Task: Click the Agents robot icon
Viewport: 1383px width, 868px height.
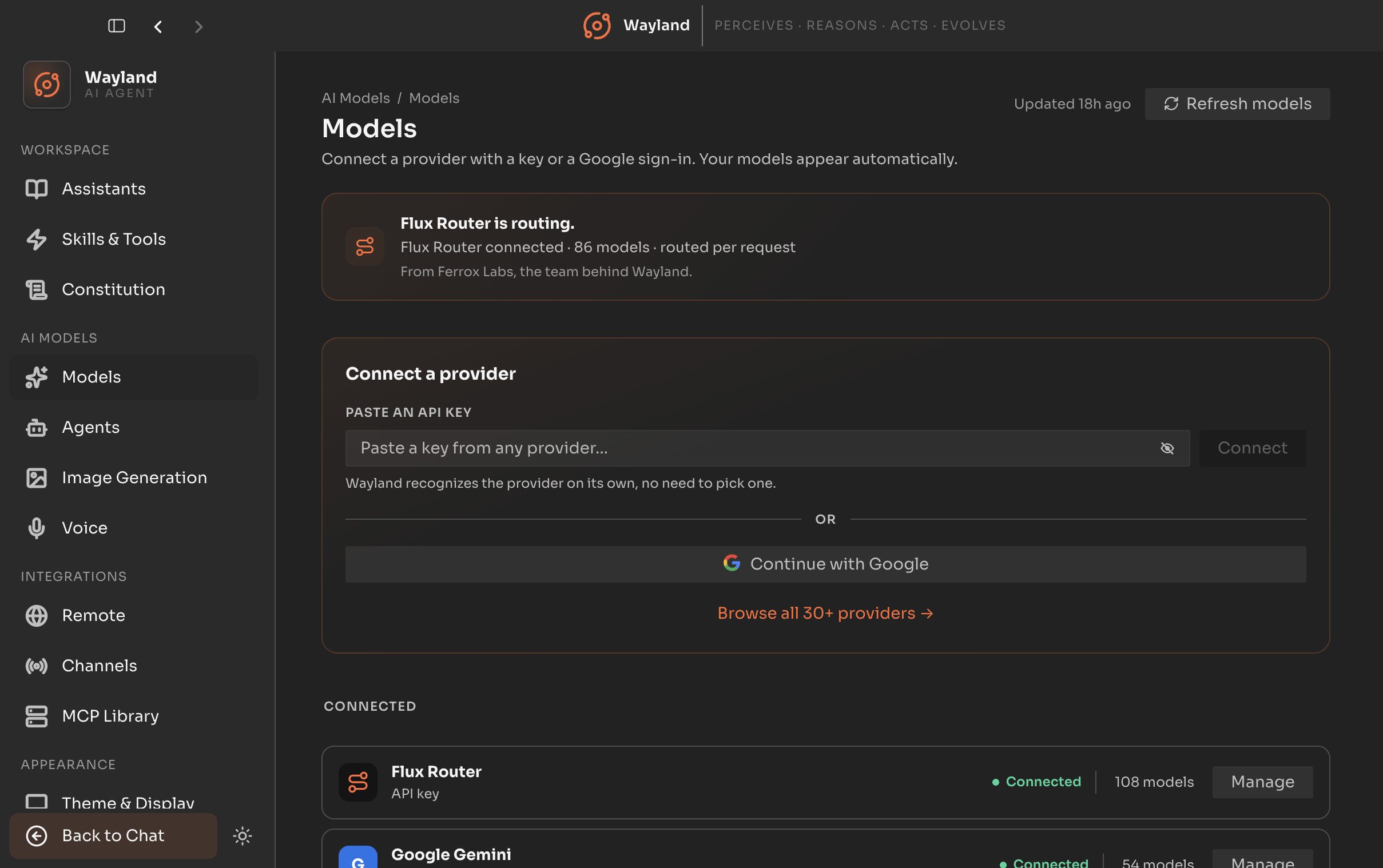Action: [36, 427]
